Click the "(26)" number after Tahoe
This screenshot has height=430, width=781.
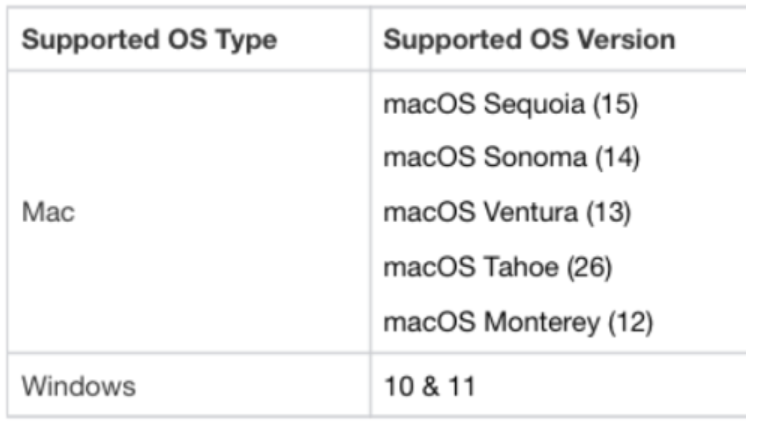coord(589,268)
